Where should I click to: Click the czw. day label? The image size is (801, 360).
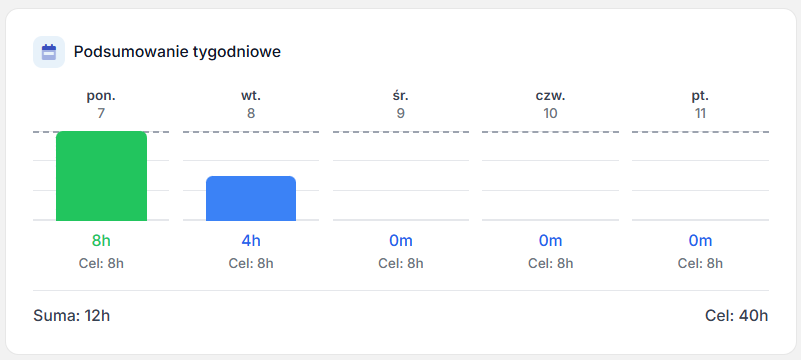(550, 95)
